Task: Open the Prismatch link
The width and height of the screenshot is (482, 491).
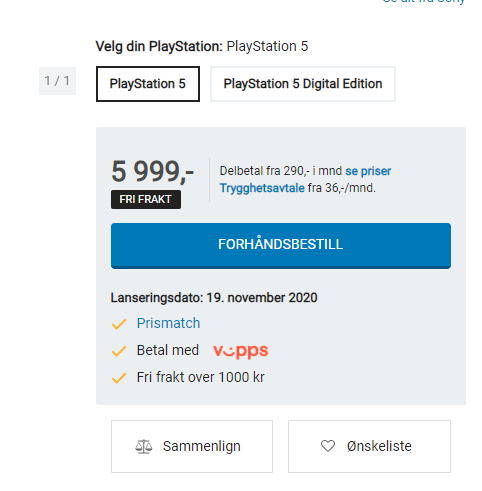Action: point(168,323)
